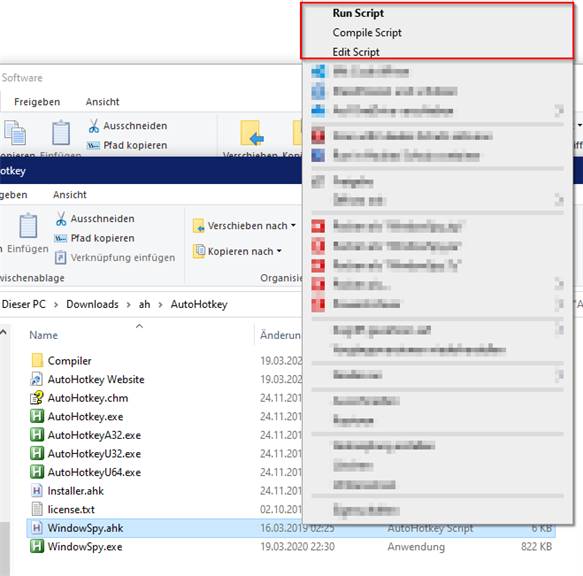Select the Compiler folder icon
The image size is (583, 576).
37,360
